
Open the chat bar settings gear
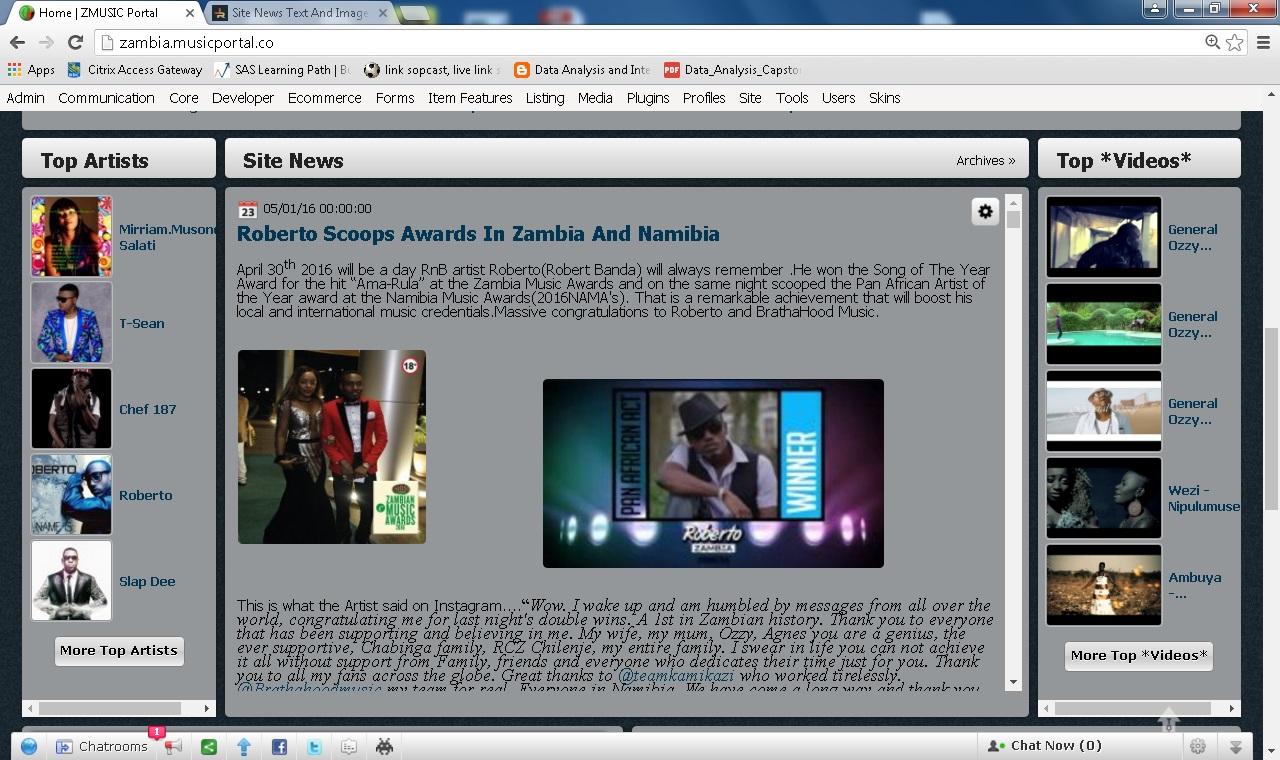click(x=1198, y=746)
